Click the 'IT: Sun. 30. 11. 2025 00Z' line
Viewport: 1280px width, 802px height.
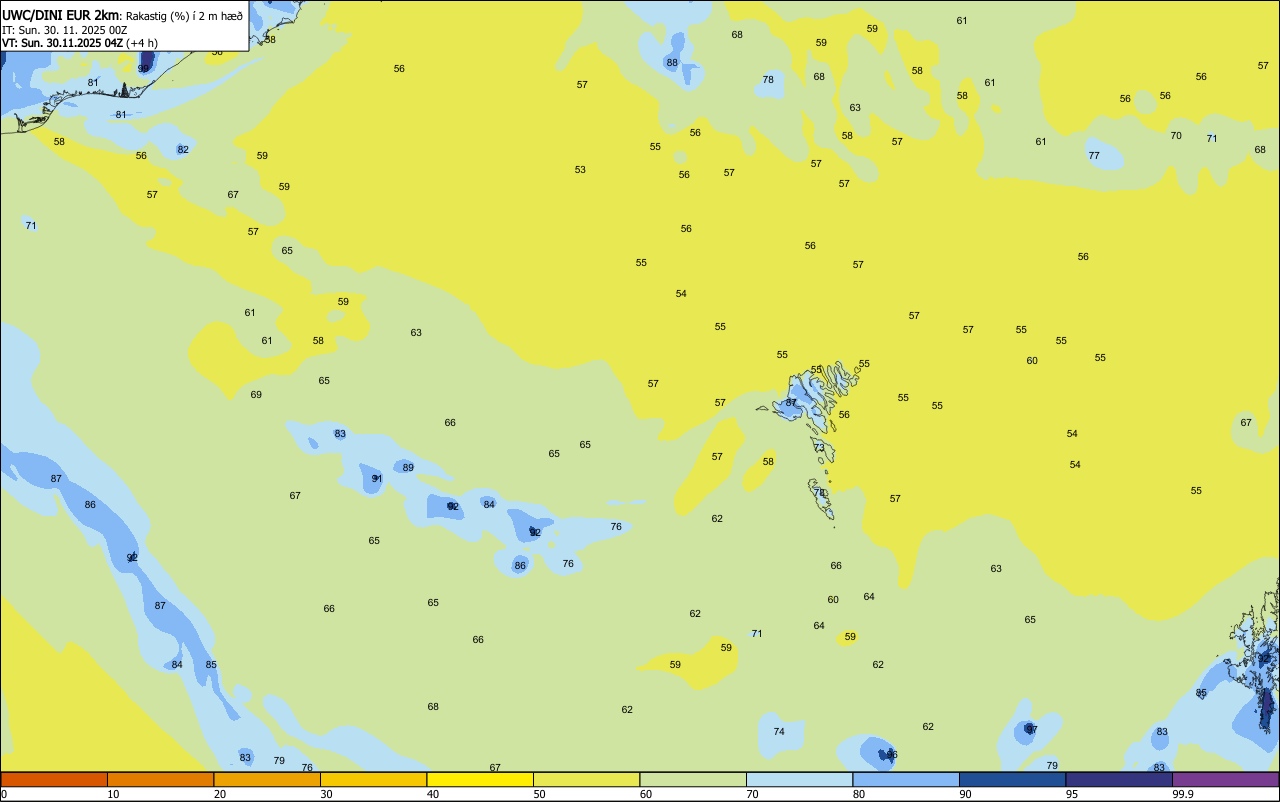click(x=64, y=29)
